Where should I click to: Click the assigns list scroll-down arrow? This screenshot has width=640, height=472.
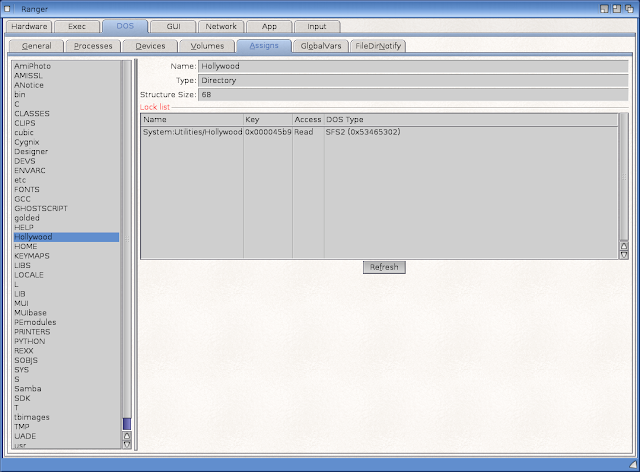127,445
